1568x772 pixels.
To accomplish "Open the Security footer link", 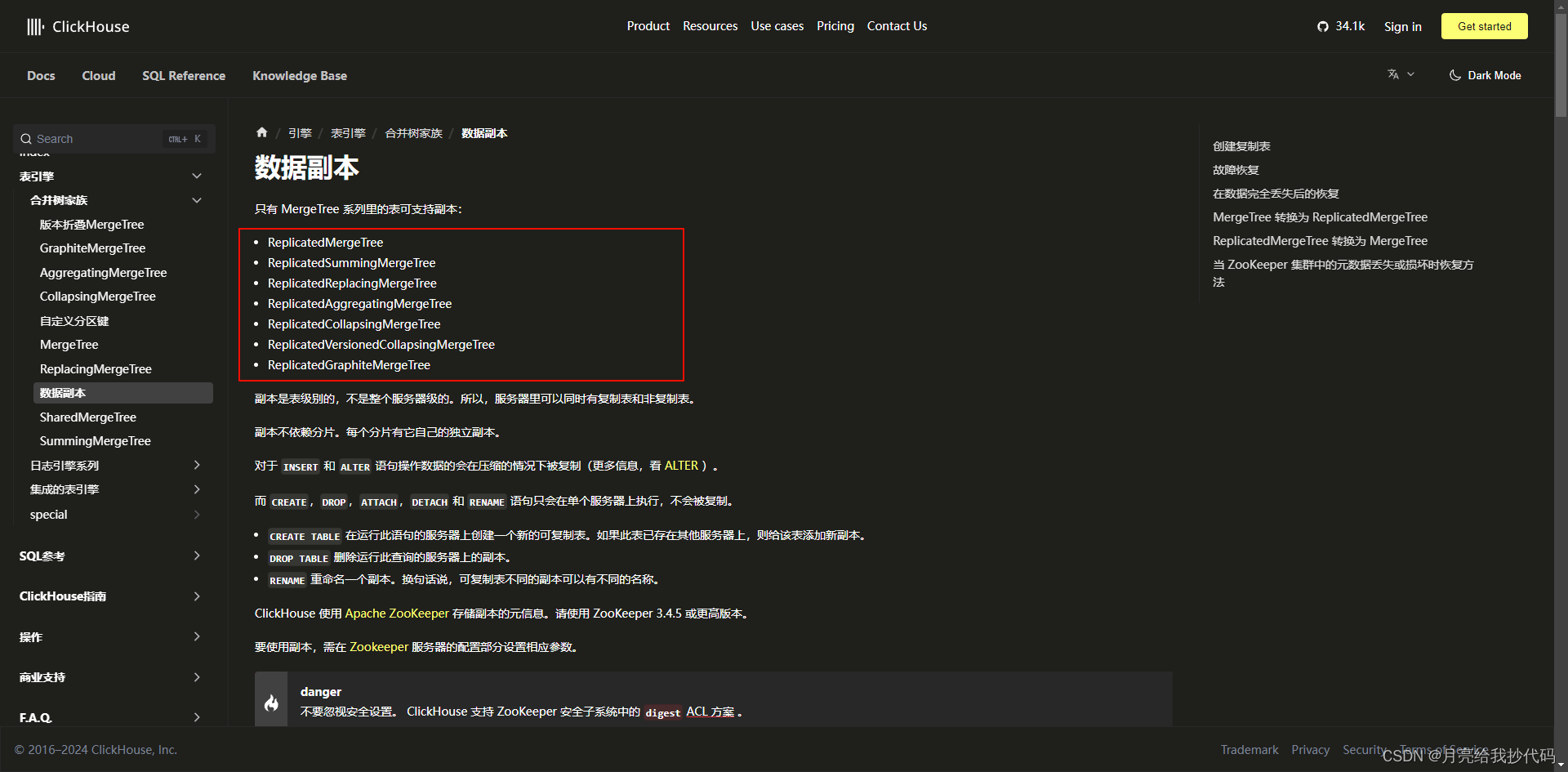I will [x=1364, y=750].
